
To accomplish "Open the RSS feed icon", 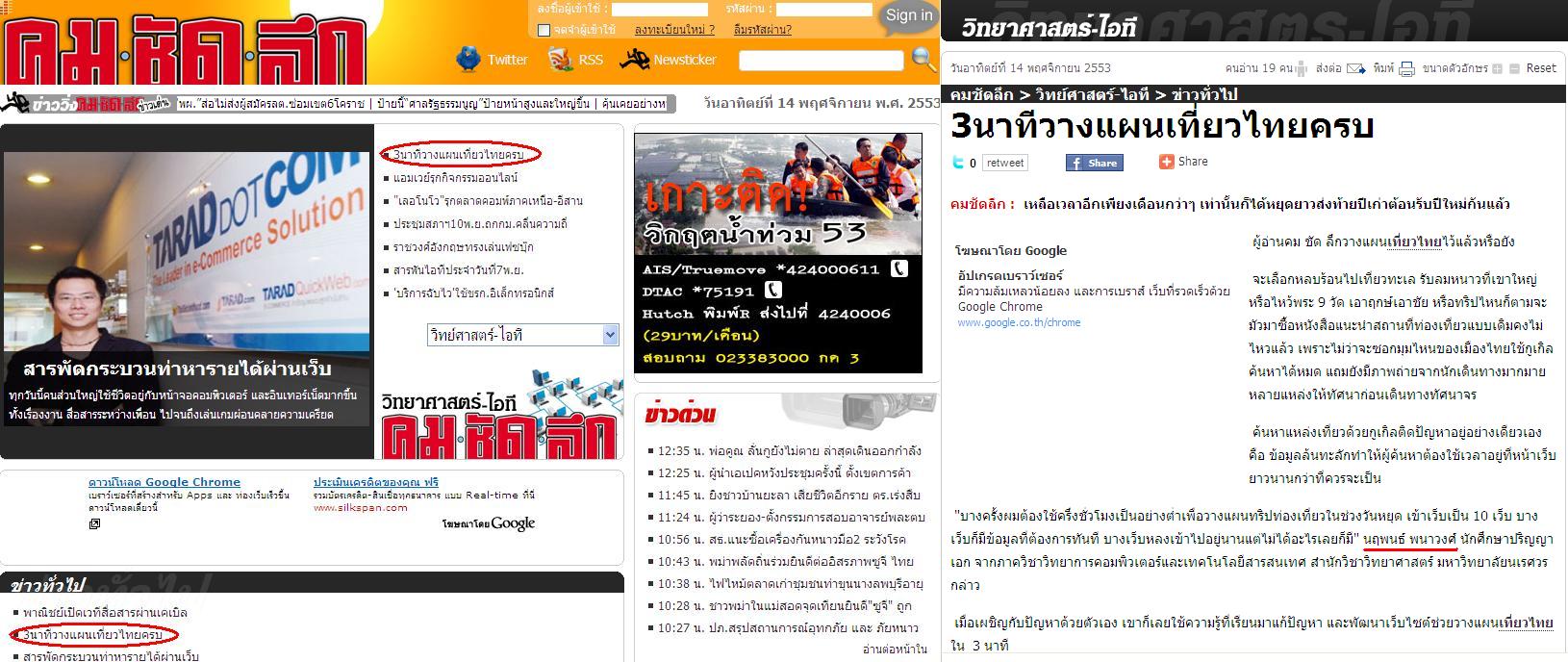I will (560, 60).
